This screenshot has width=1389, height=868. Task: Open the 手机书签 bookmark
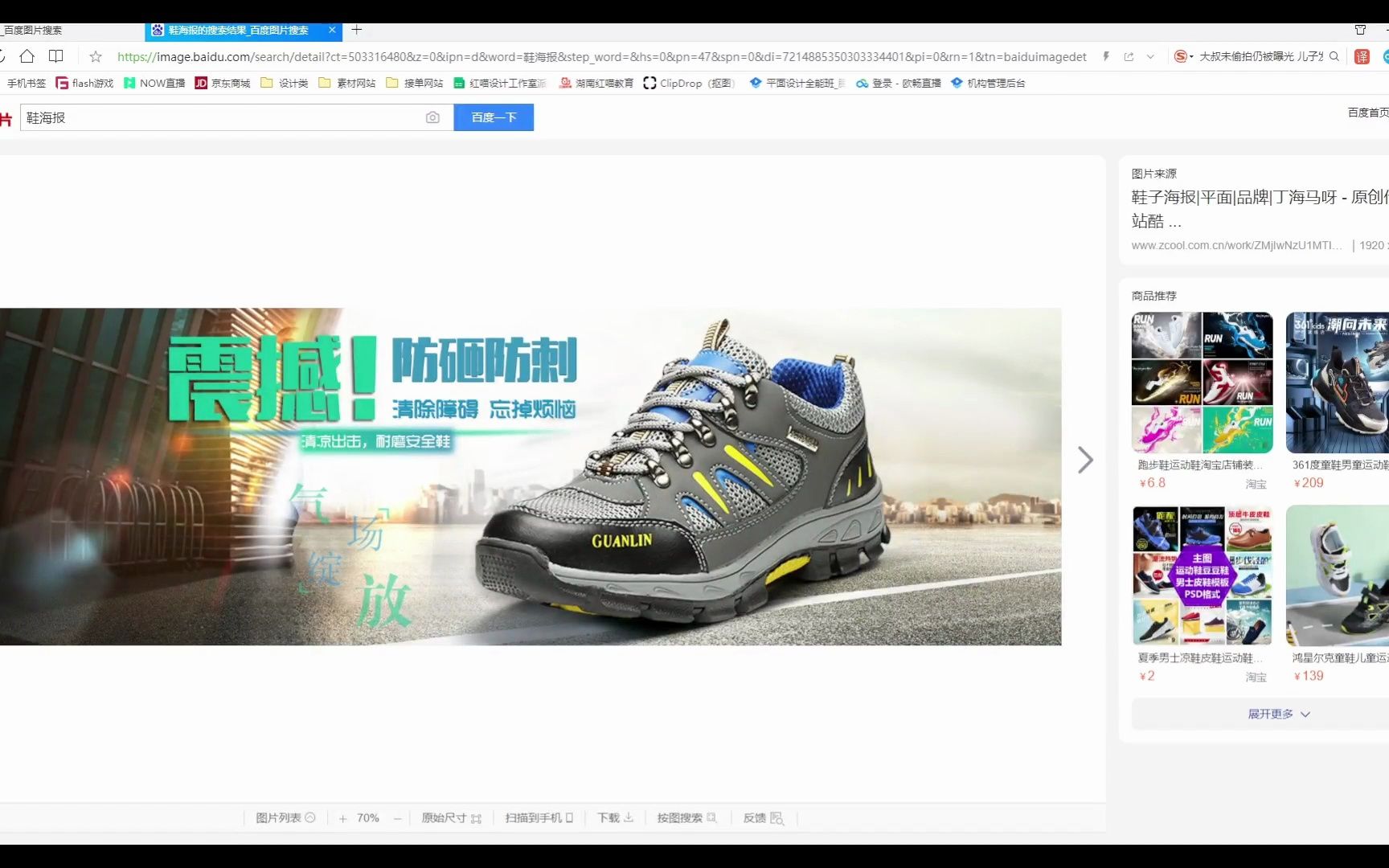tap(26, 83)
